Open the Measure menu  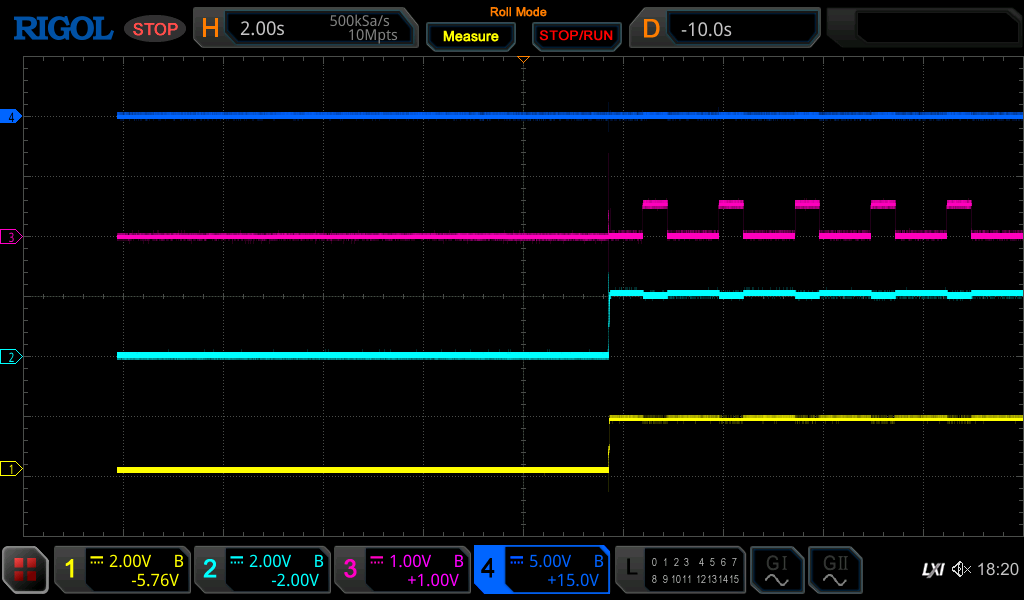click(x=471, y=37)
